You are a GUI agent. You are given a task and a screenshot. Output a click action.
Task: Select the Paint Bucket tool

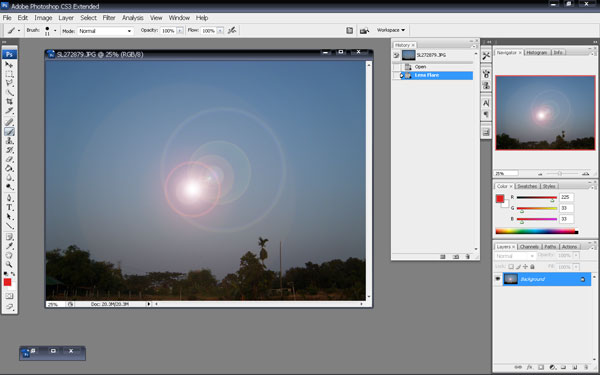(9, 168)
